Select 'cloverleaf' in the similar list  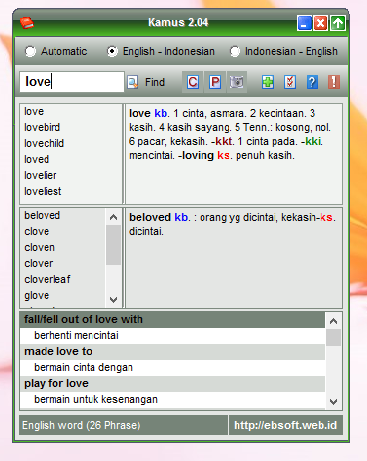click(x=47, y=279)
